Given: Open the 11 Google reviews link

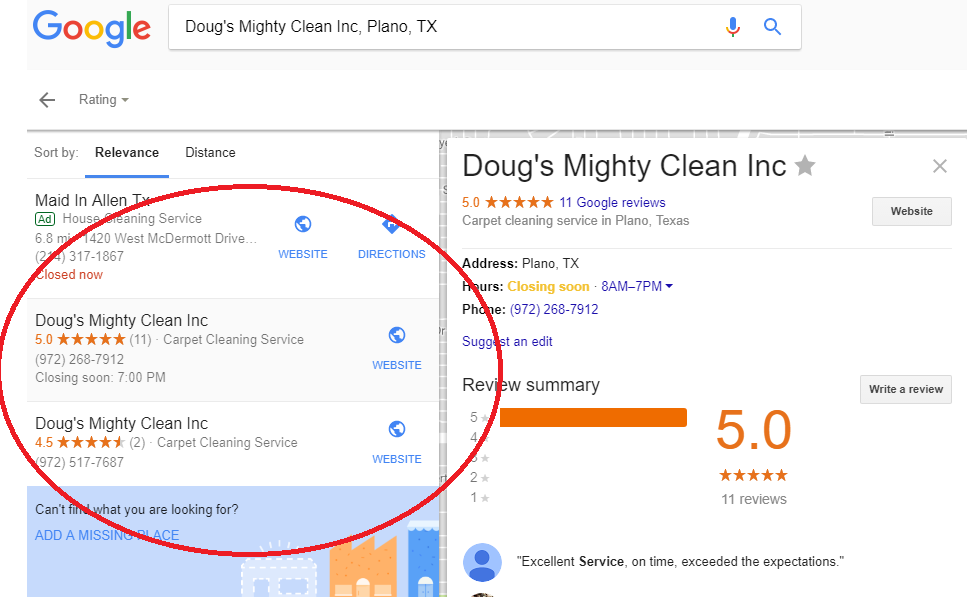Looking at the screenshot, I should (x=612, y=202).
